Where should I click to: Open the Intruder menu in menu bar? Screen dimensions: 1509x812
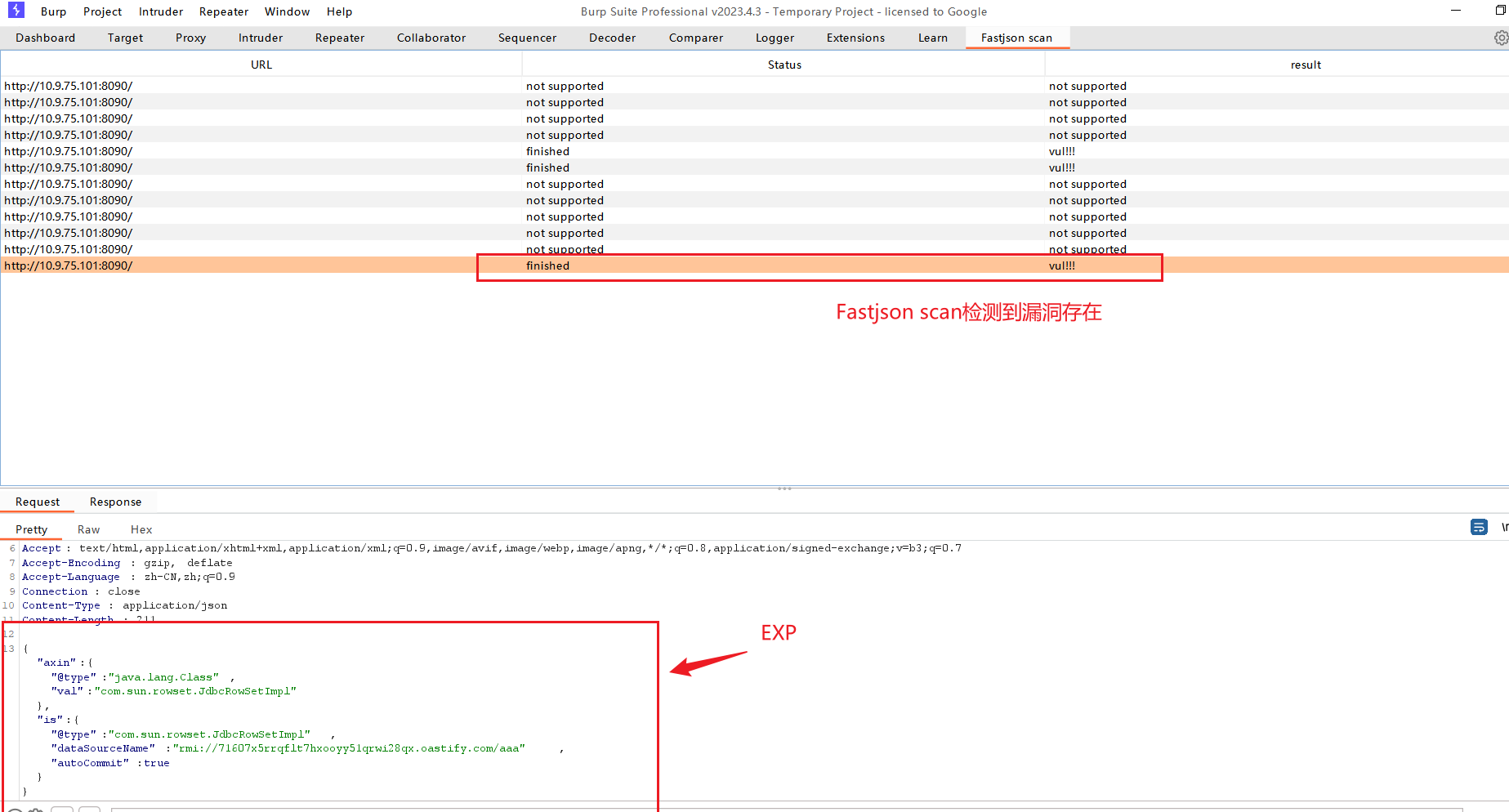161,11
